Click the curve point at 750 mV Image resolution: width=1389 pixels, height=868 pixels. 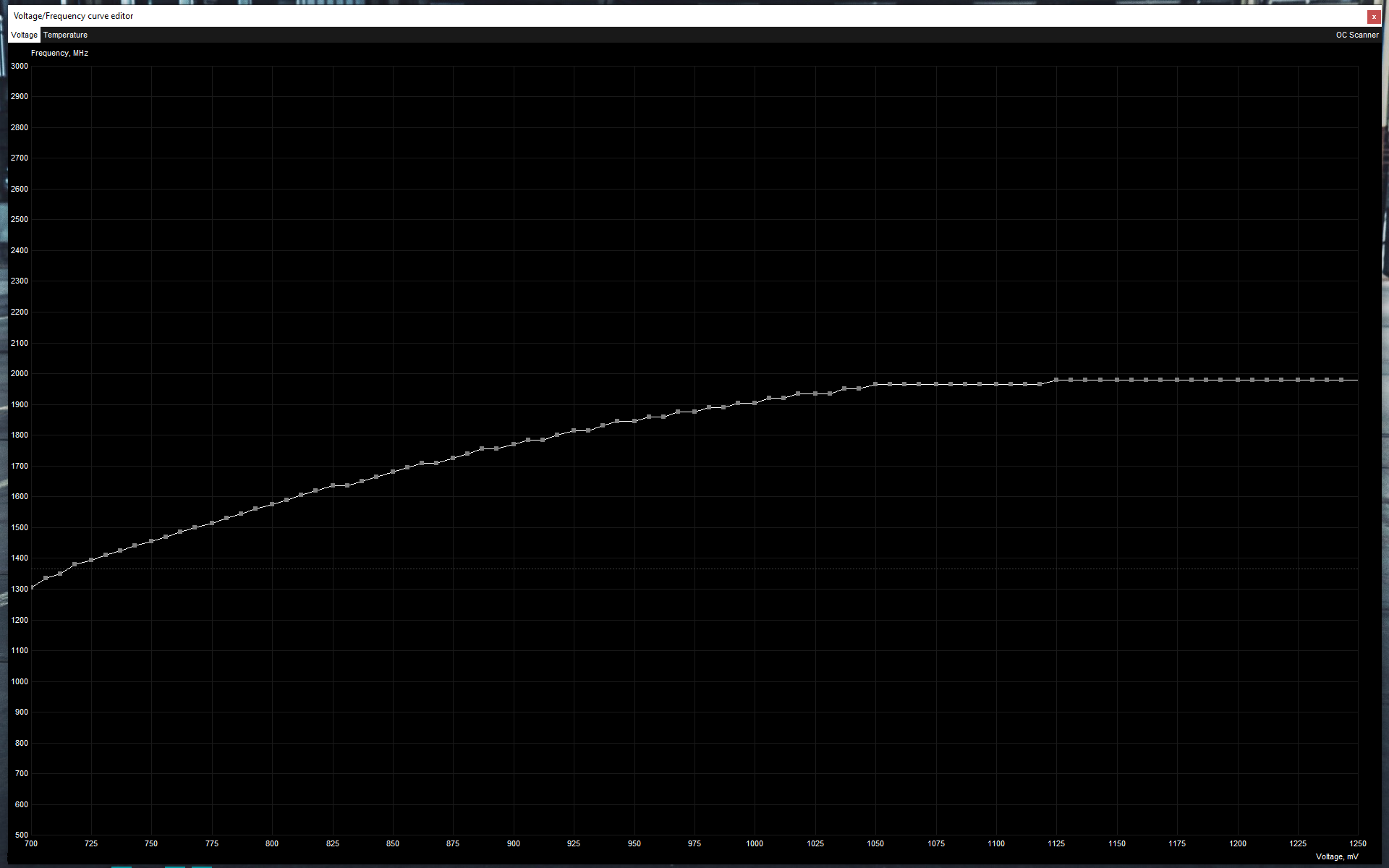coord(151,541)
